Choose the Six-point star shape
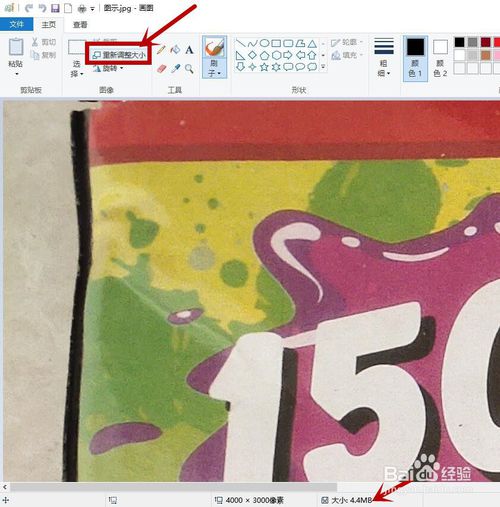The height and width of the screenshot is (507, 500). pyautogui.click(x=276, y=67)
